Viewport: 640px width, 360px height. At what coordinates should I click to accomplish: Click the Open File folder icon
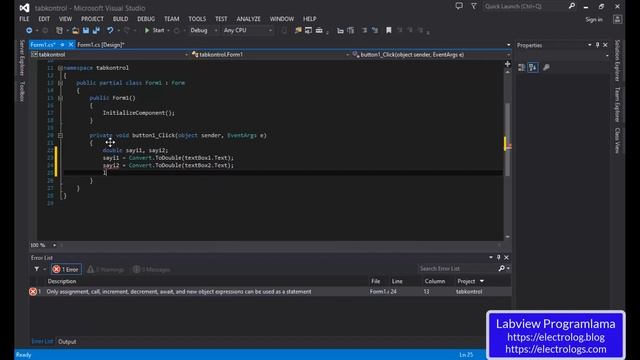75,31
